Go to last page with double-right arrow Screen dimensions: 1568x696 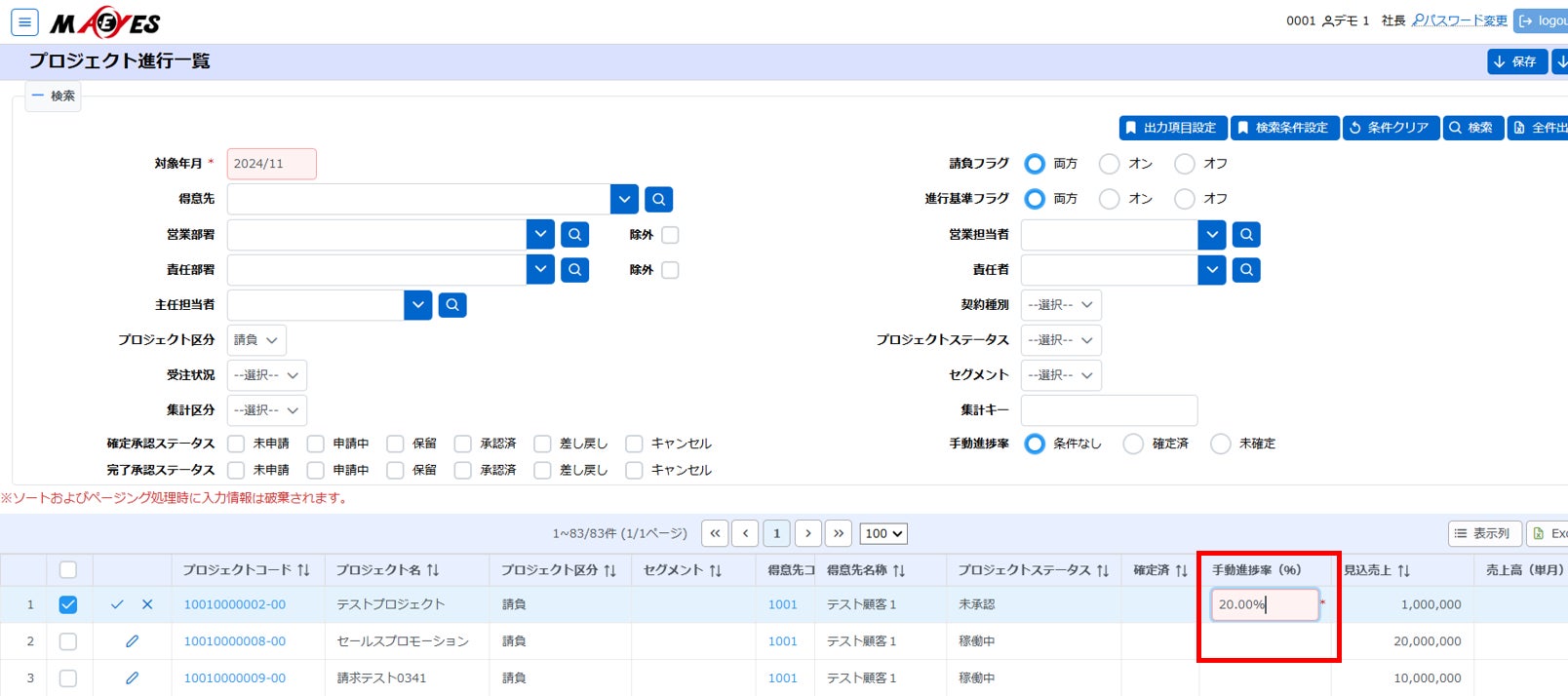[x=839, y=533]
